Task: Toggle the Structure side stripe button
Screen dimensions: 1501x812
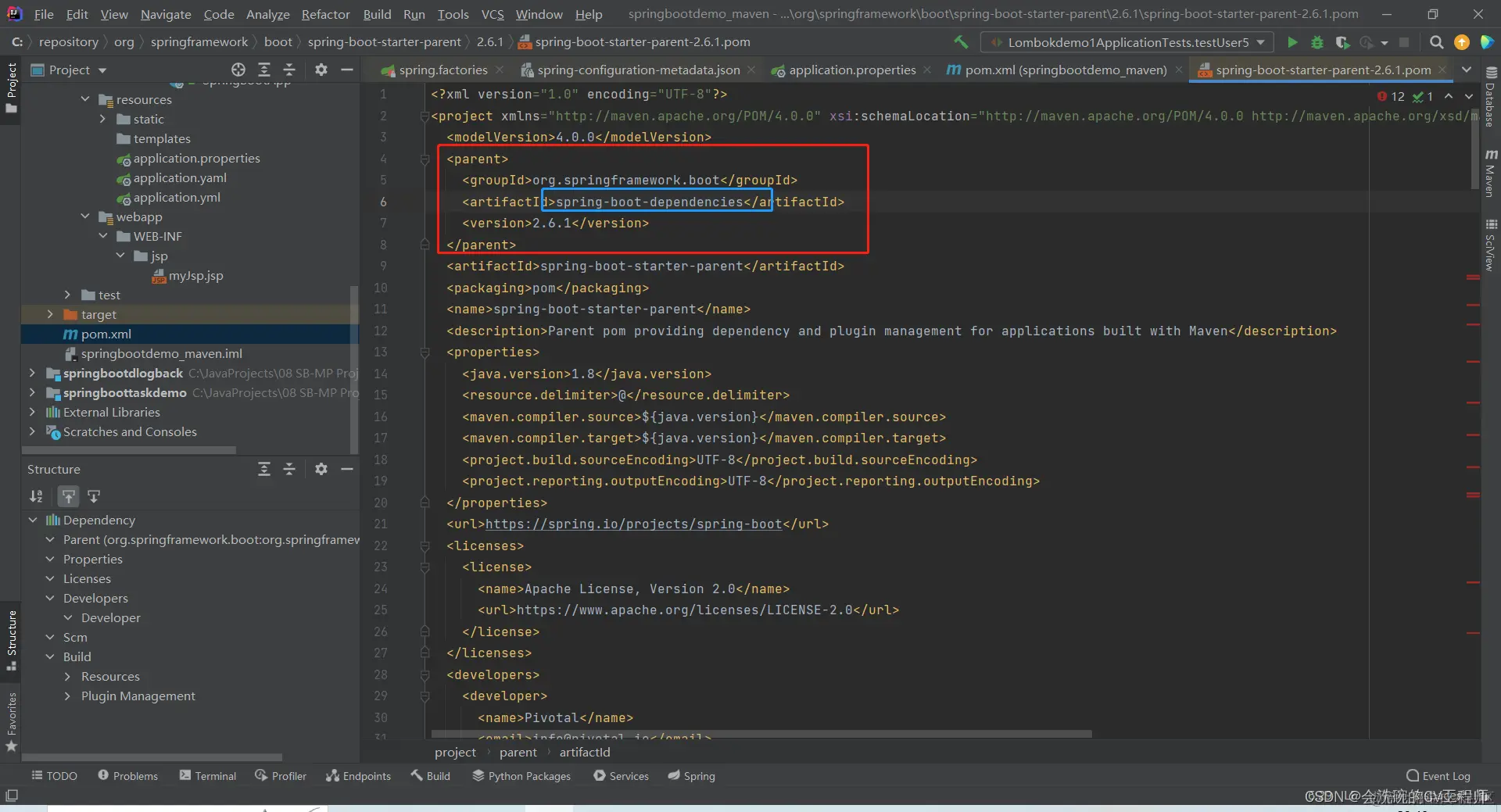Action: tap(11, 641)
